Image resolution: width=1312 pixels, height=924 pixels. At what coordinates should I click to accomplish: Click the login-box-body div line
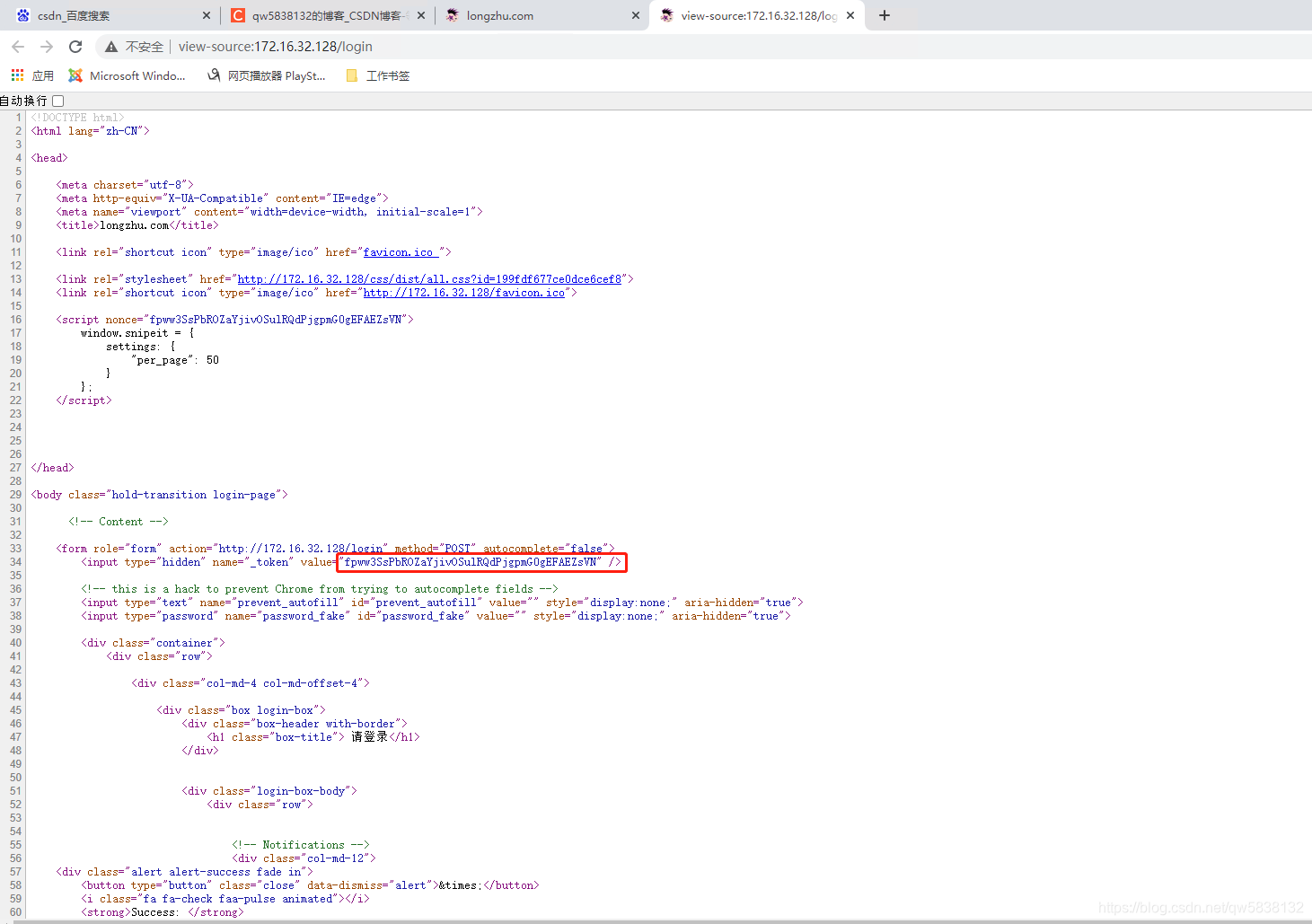pyautogui.click(x=269, y=791)
